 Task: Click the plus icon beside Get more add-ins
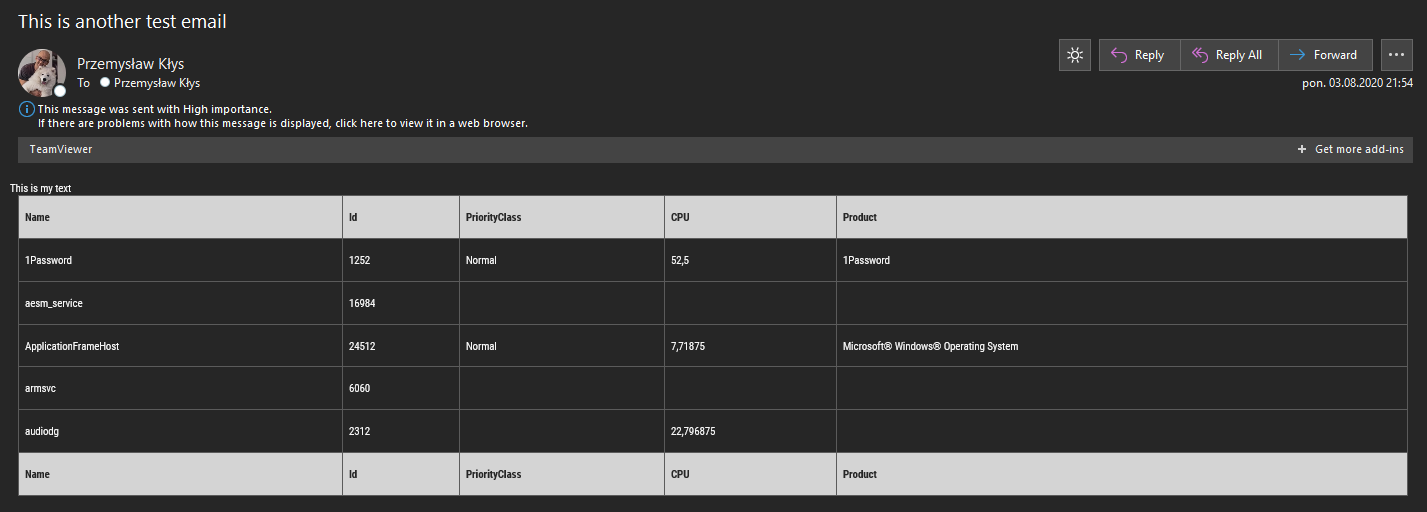[x=1302, y=149]
